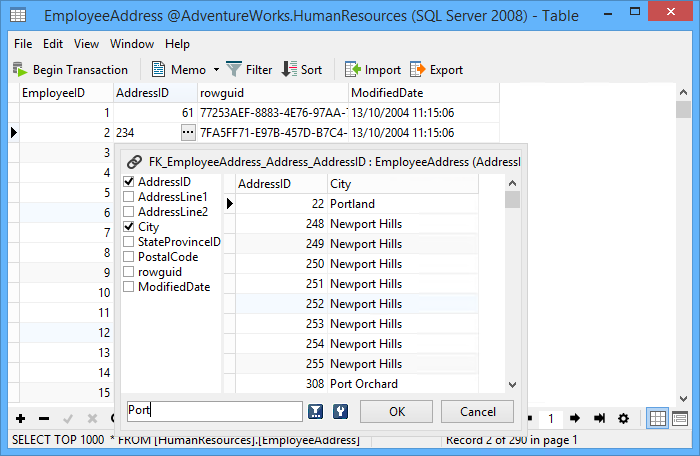The height and width of the screenshot is (456, 700).
Task: Click the popup AddressID column header
Action: coord(281,184)
